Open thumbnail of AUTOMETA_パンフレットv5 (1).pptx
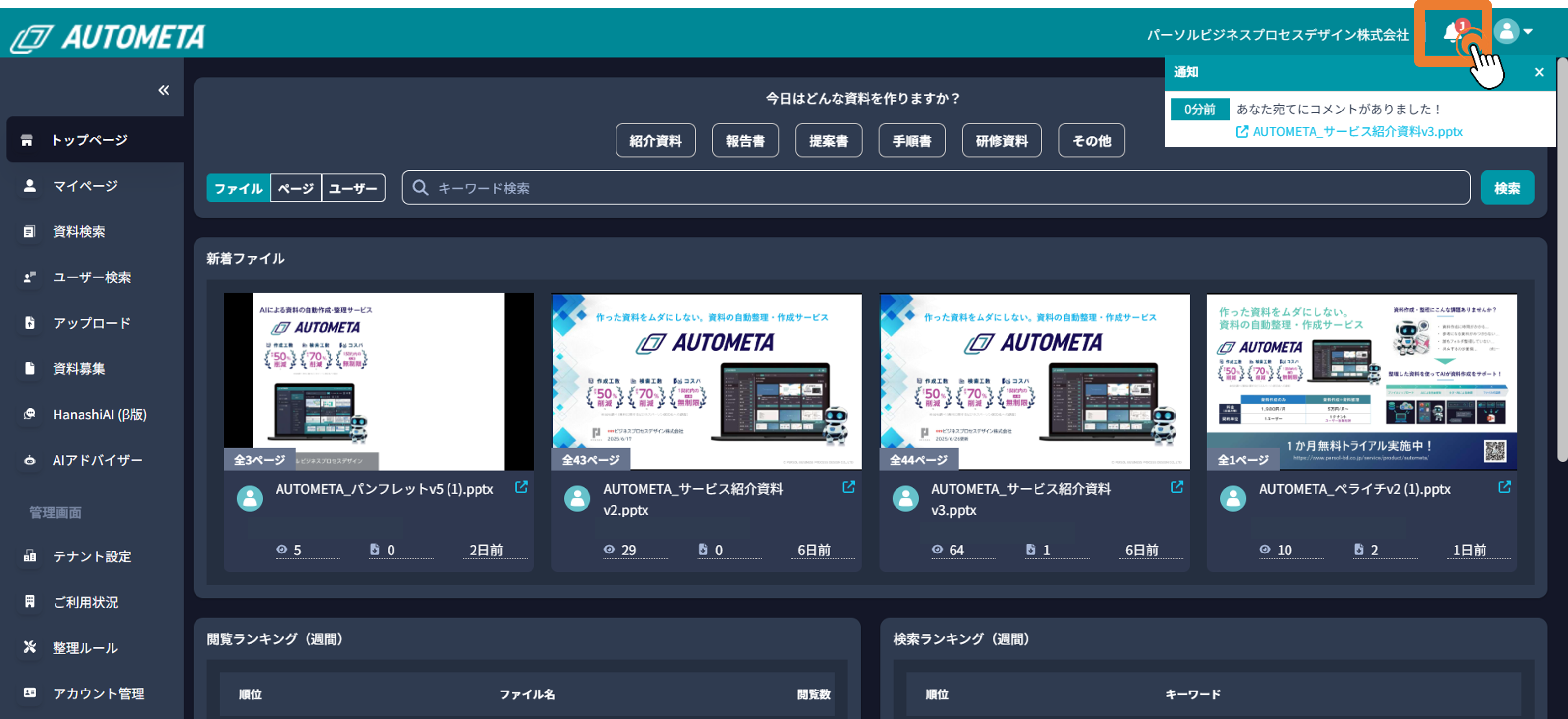The width and height of the screenshot is (1568, 719). tap(379, 382)
